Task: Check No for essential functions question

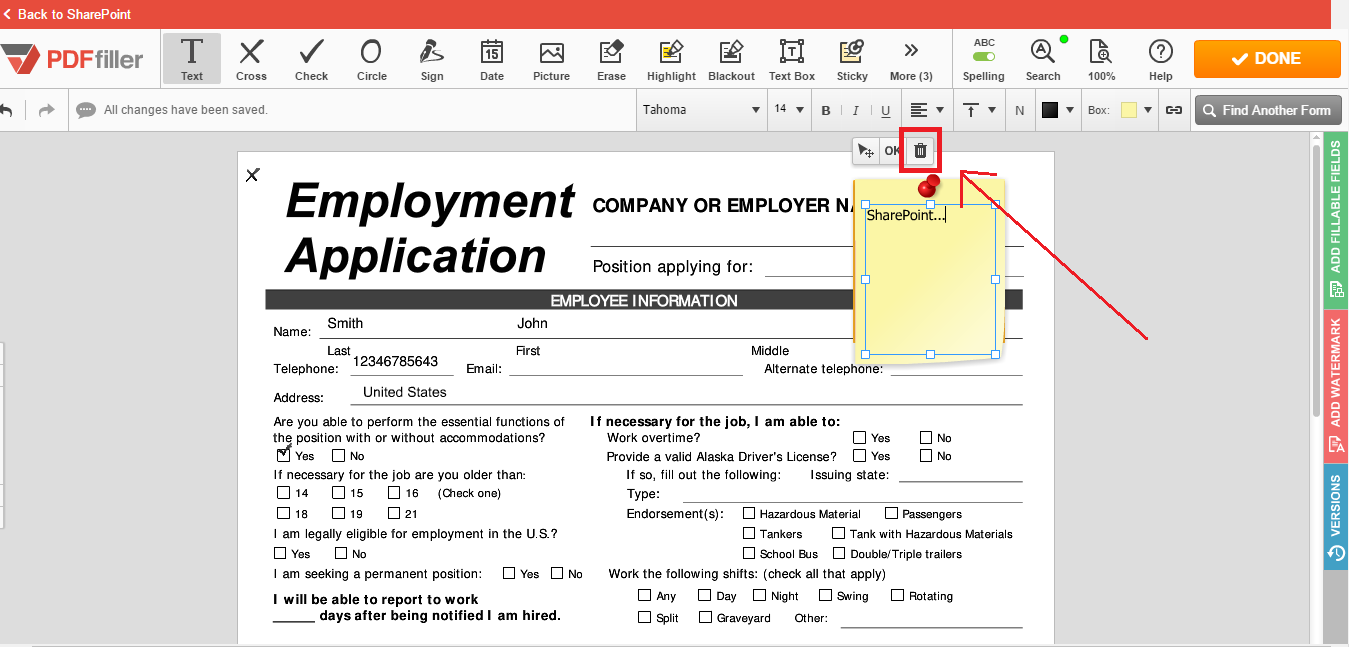Action: [338, 455]
